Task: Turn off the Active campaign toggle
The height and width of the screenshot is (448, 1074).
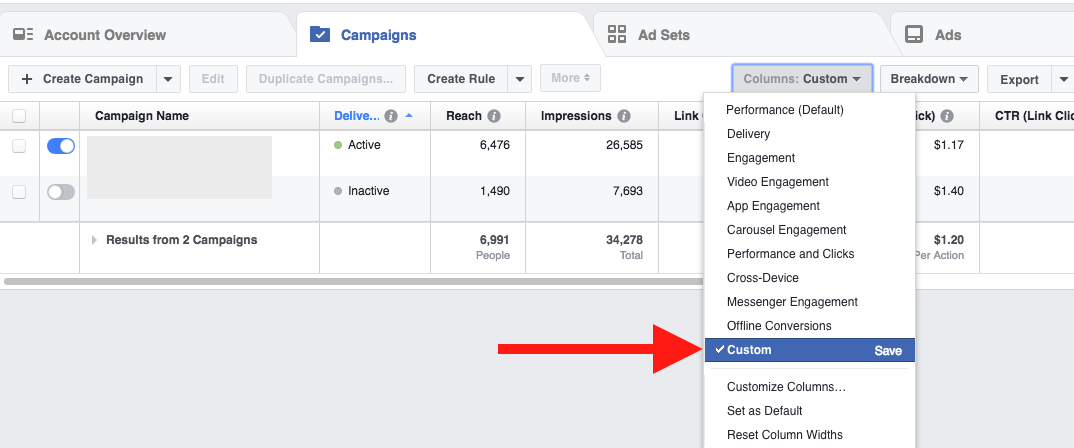Action: coord(61,146)
